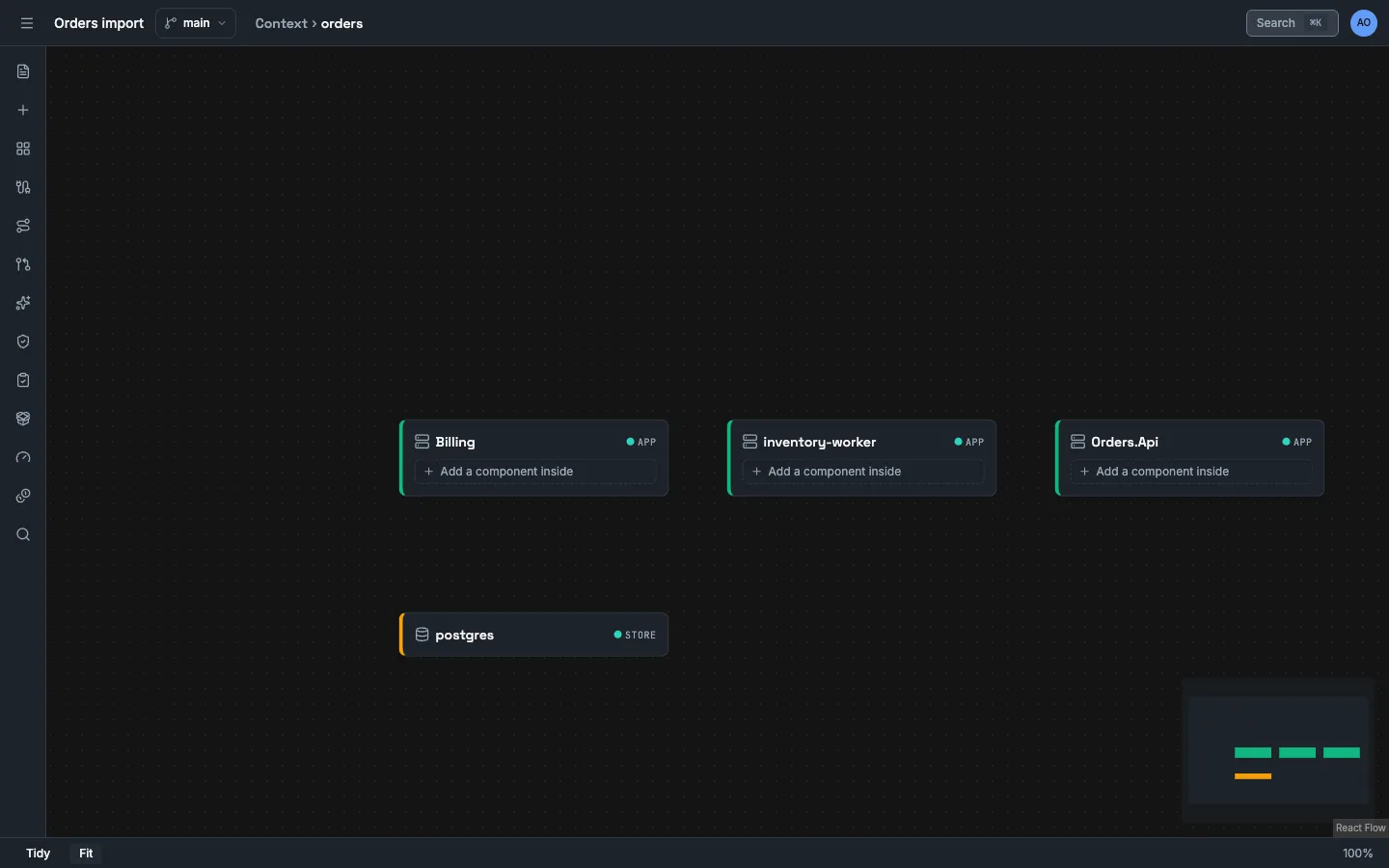
Task: Select the Orders.Api node title
Action: 1125,442
